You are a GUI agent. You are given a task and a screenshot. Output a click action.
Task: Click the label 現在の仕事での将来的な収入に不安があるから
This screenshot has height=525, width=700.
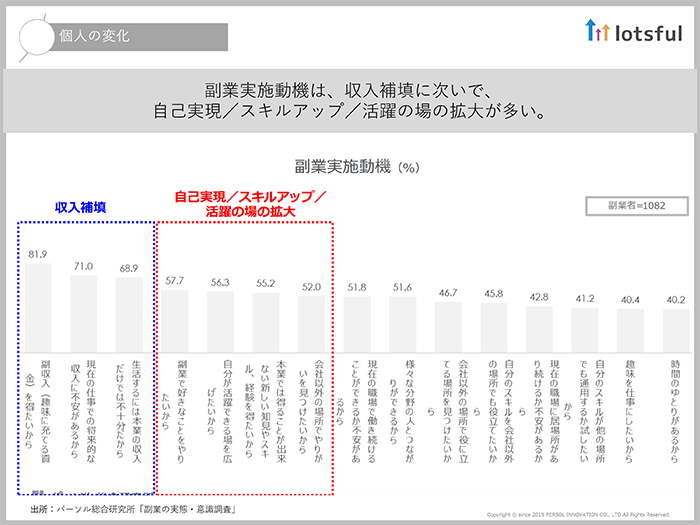[x=83, y=411]
